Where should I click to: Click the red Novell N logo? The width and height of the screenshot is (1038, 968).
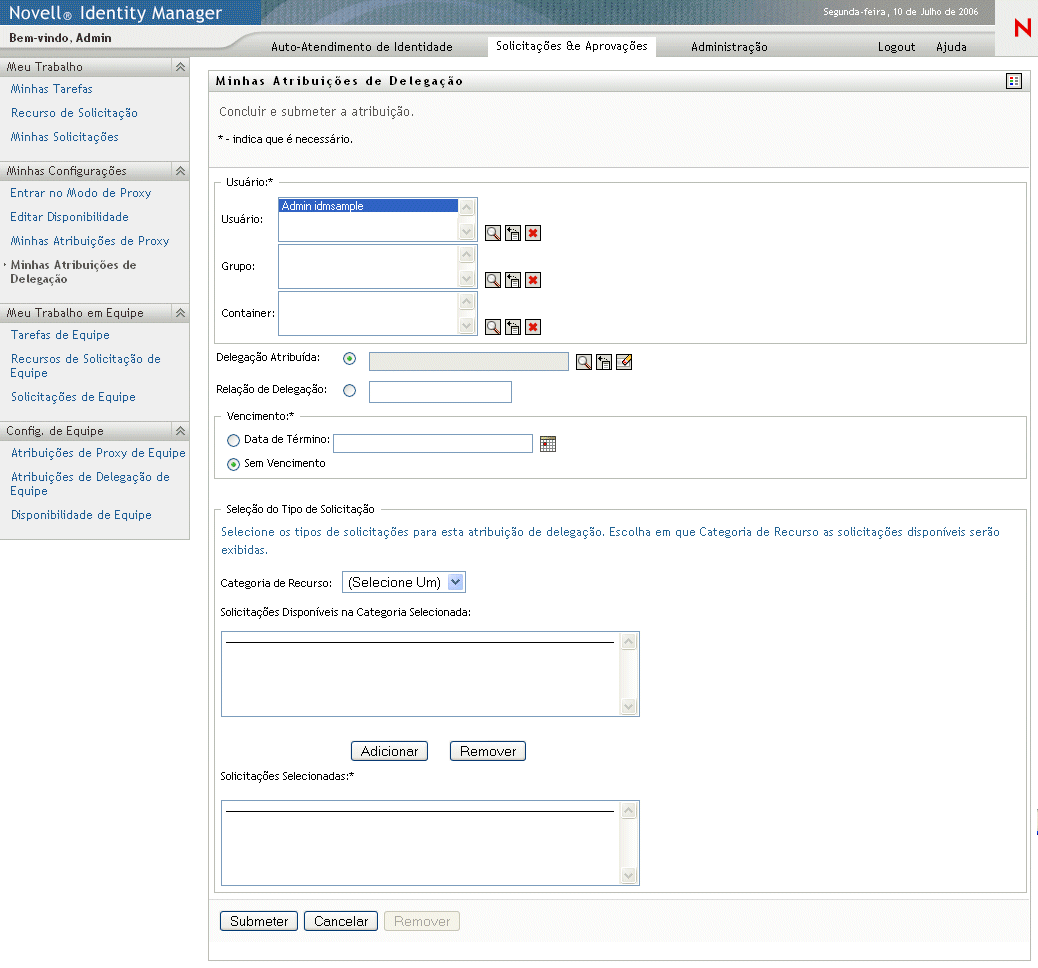[x=1022, y=28]
